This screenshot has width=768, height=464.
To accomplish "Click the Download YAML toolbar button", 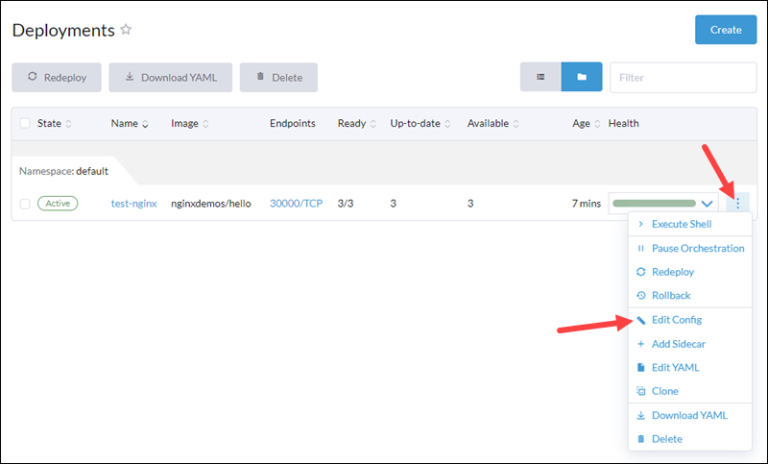I will (170, 77).
